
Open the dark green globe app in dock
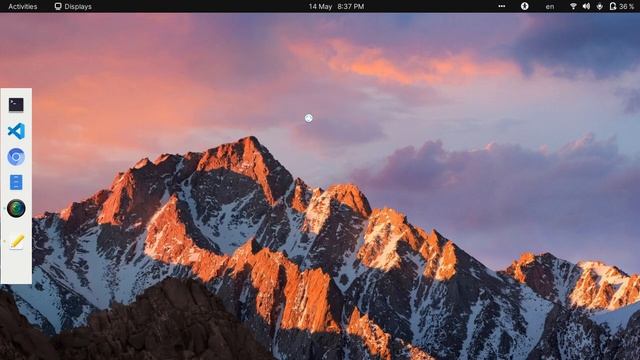tap(16, 208)
